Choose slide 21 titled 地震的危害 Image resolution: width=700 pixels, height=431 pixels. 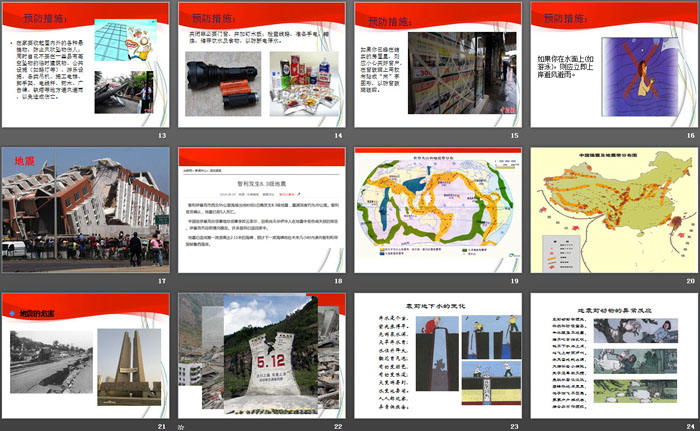[x=85, y=356]
